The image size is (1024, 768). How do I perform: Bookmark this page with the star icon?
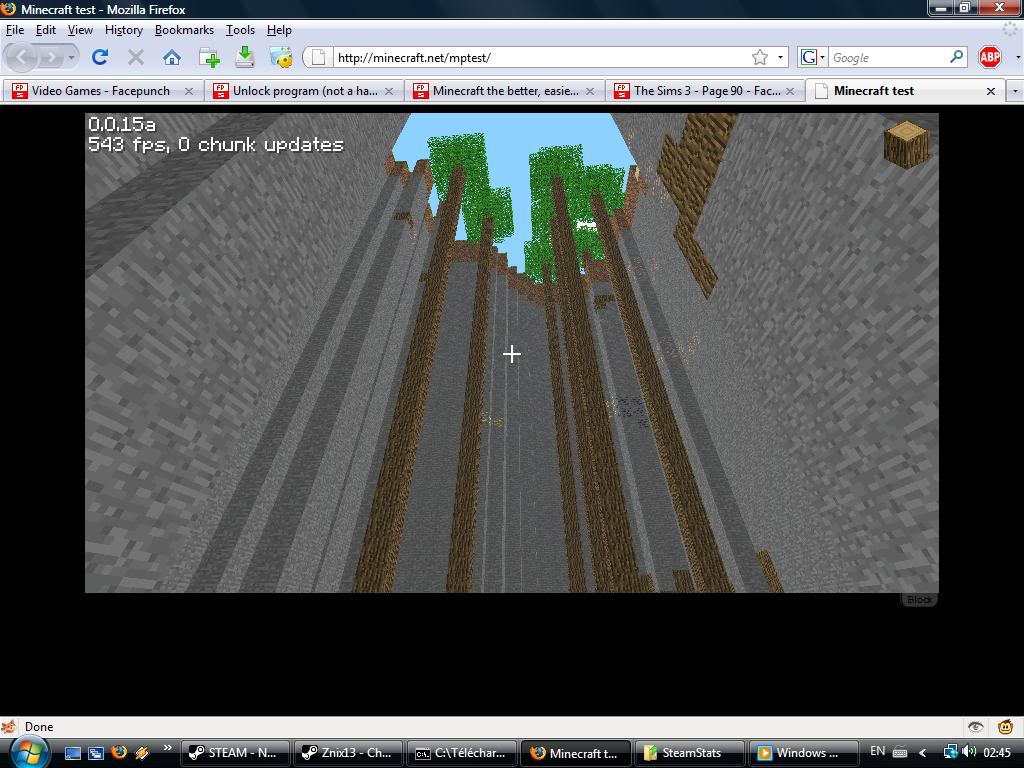pyautogui.click(x=760, y=57)
